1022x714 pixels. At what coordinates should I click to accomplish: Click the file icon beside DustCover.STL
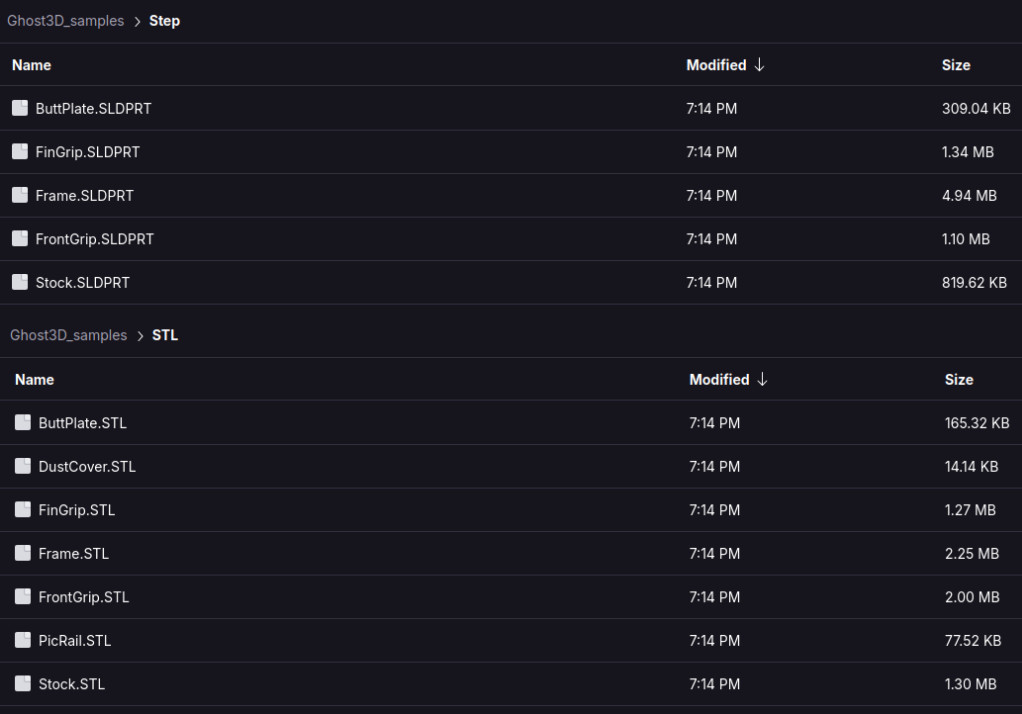[23, 466]
